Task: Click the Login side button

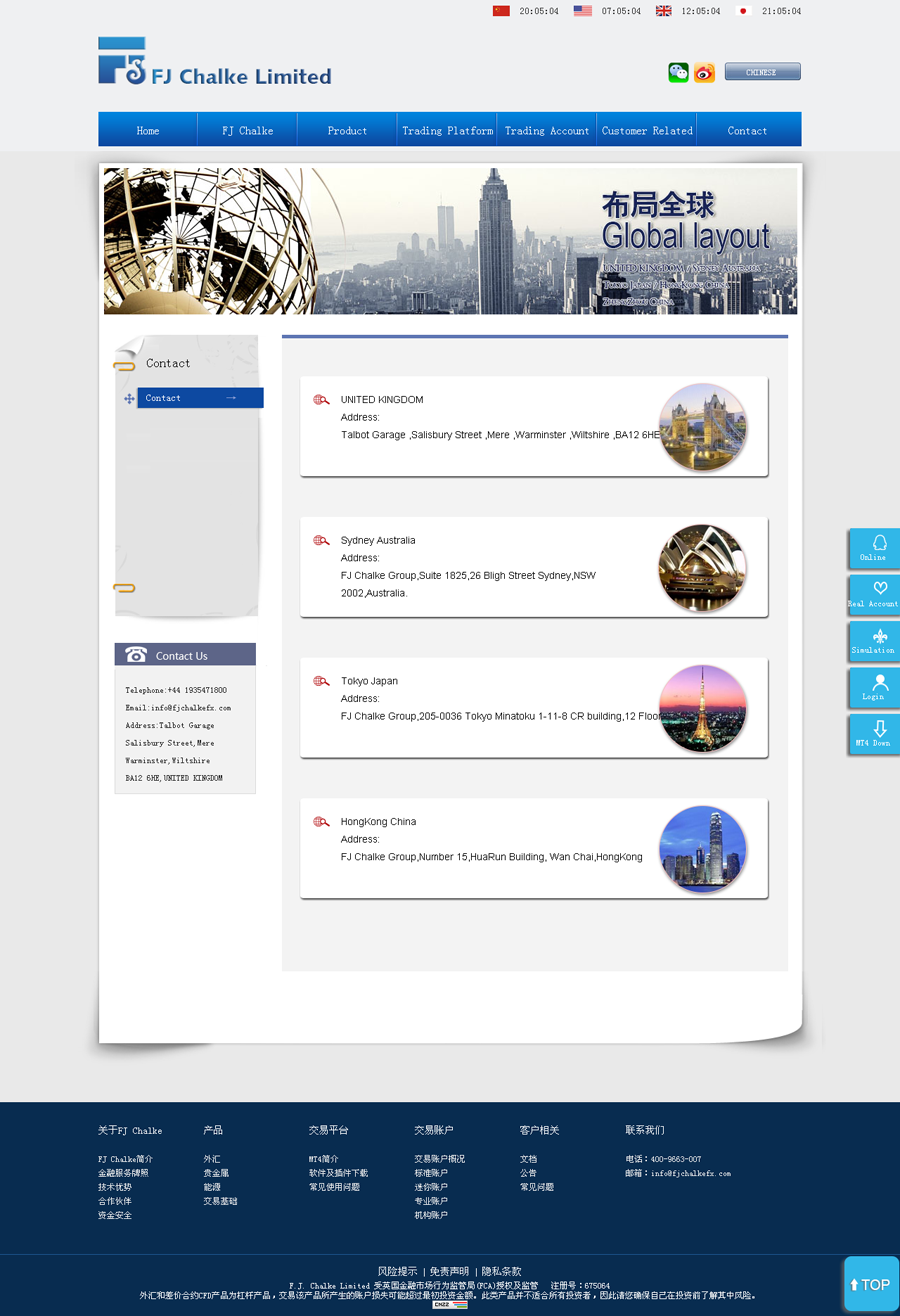Action: (x=874, y=688)
